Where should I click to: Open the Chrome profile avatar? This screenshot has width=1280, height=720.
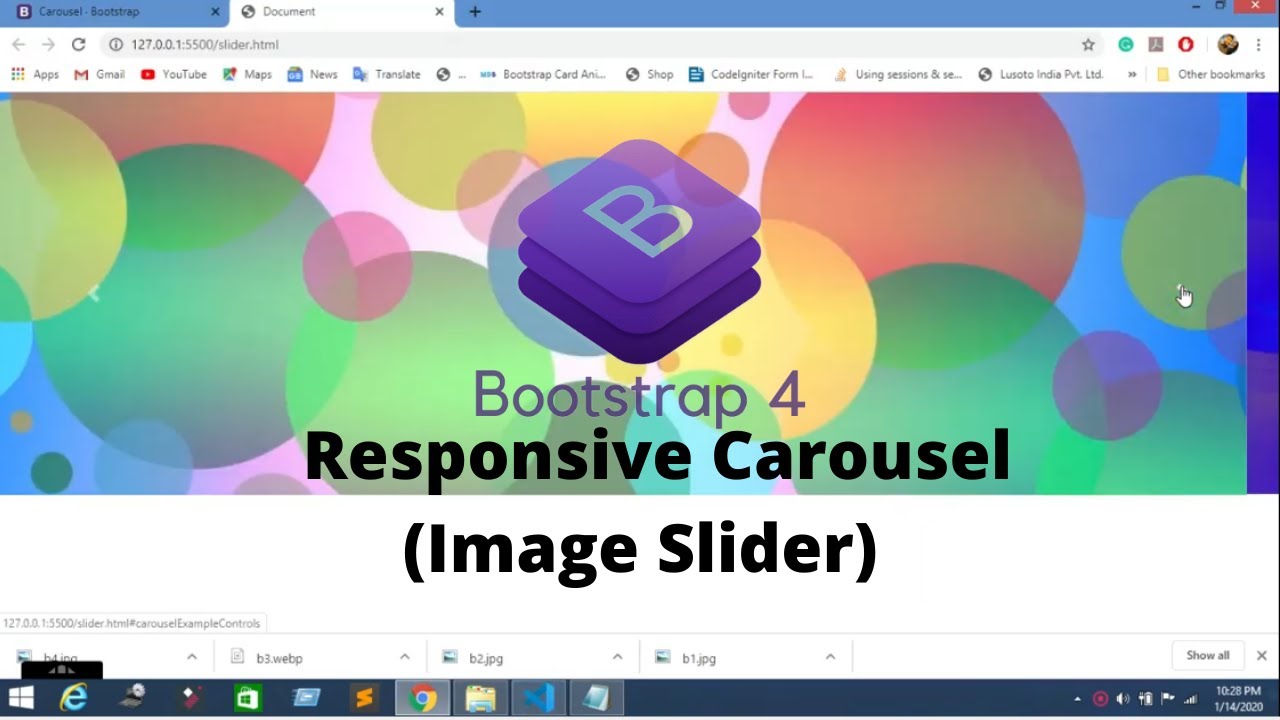[x=1228, y=44]
